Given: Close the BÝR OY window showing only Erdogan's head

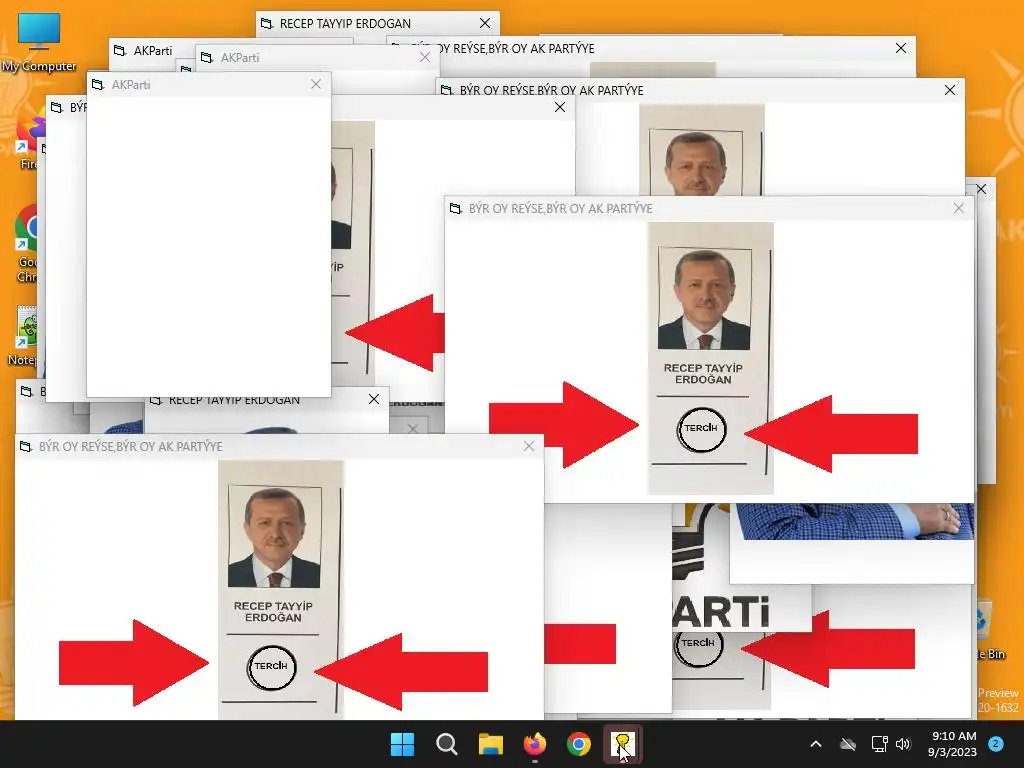Looking at the screenshot, I should tap(950, 90).
